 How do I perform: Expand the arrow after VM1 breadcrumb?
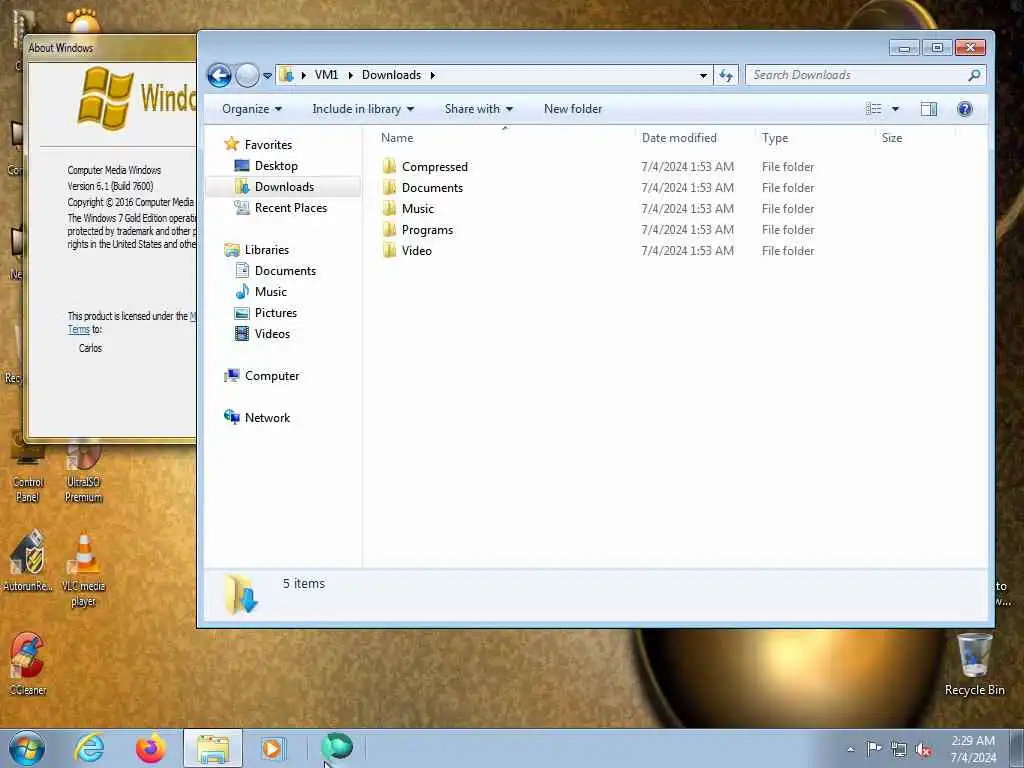coord(351,75)
